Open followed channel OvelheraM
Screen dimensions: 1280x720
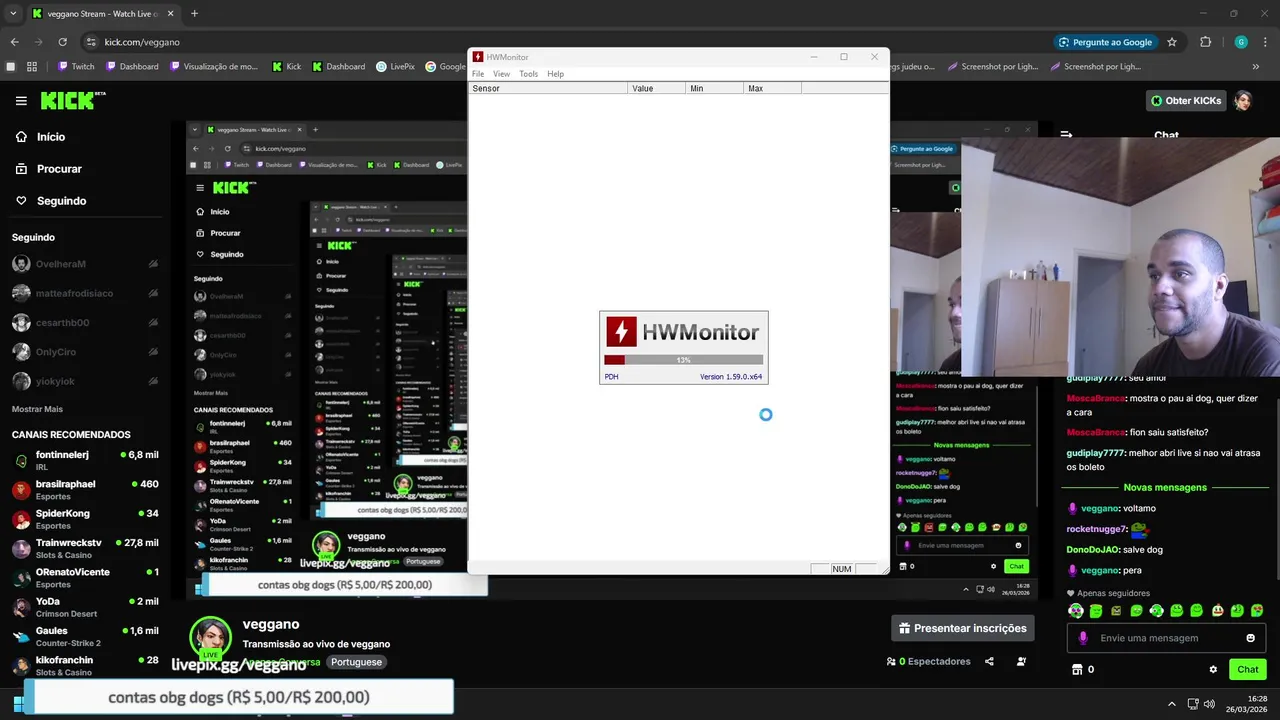[x=85, y=264]
